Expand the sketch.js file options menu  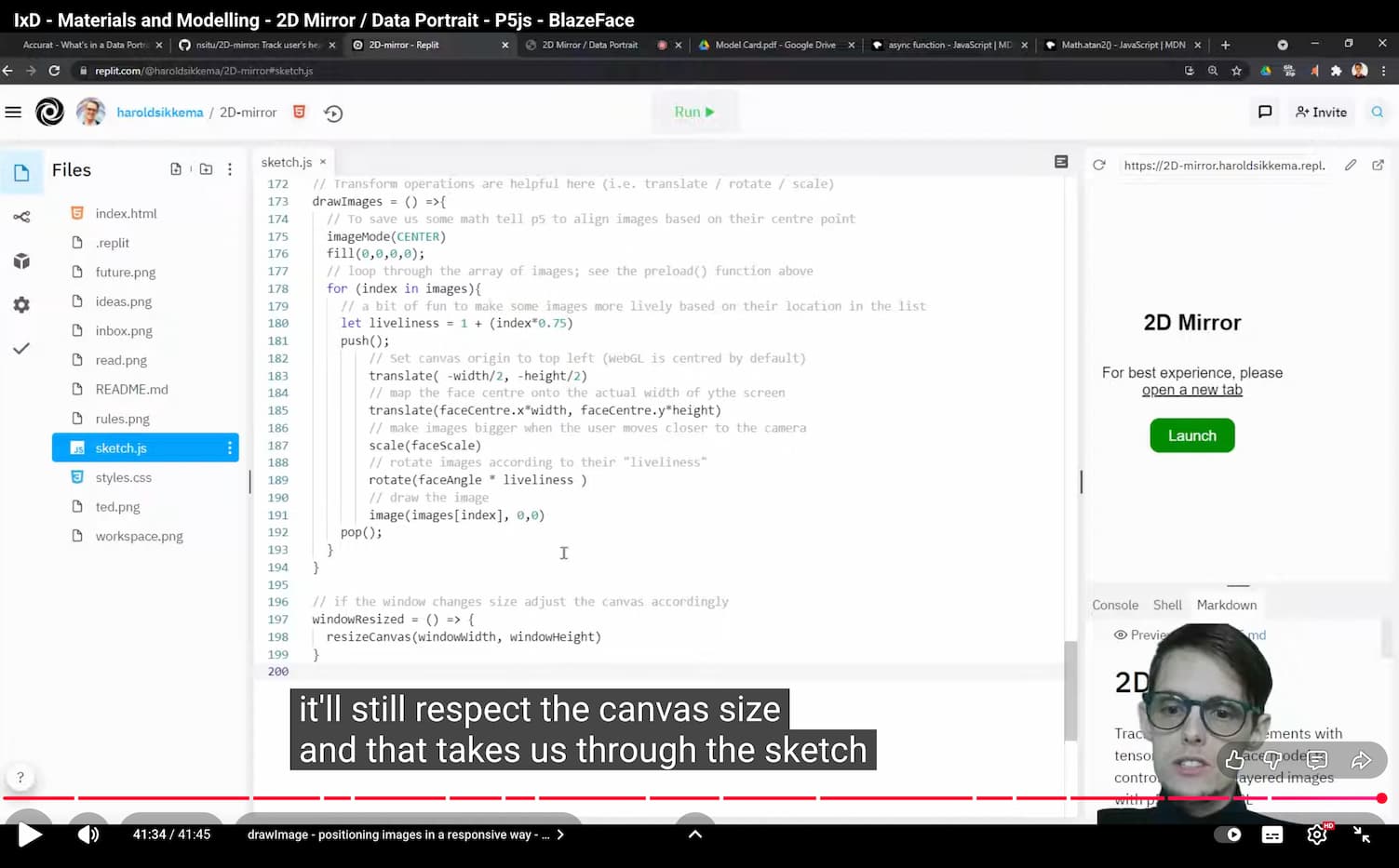tap(229, 448)
